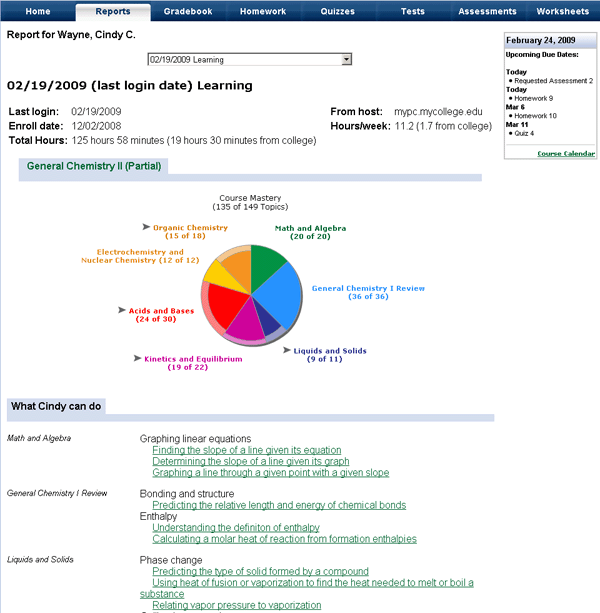
Task: Click arrow icon beside Organic Chemistry
Action: pos(146,227)
